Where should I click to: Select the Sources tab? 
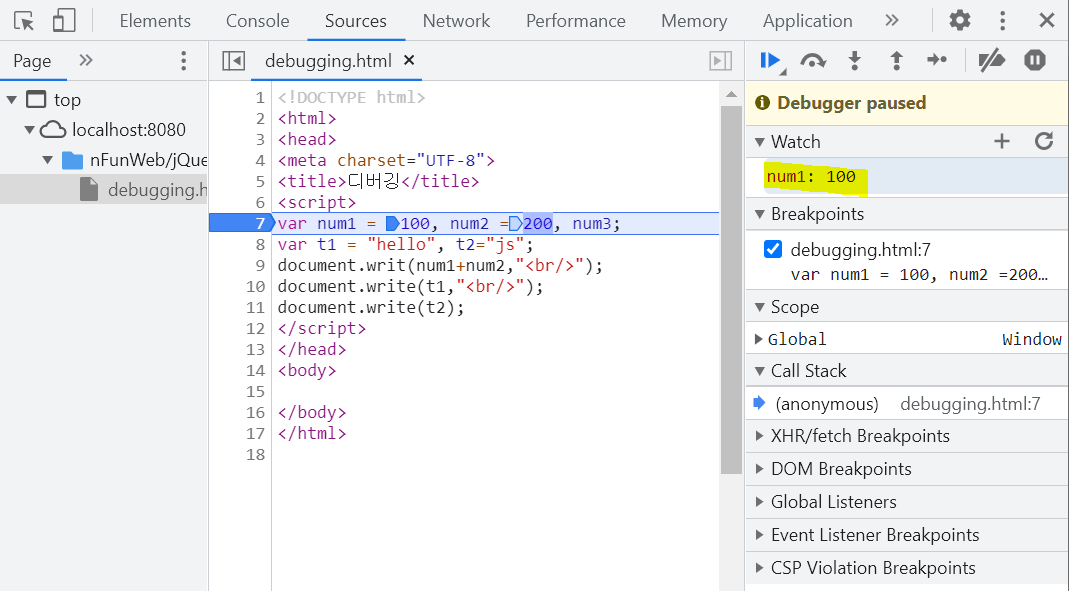[x=356, y=21]
